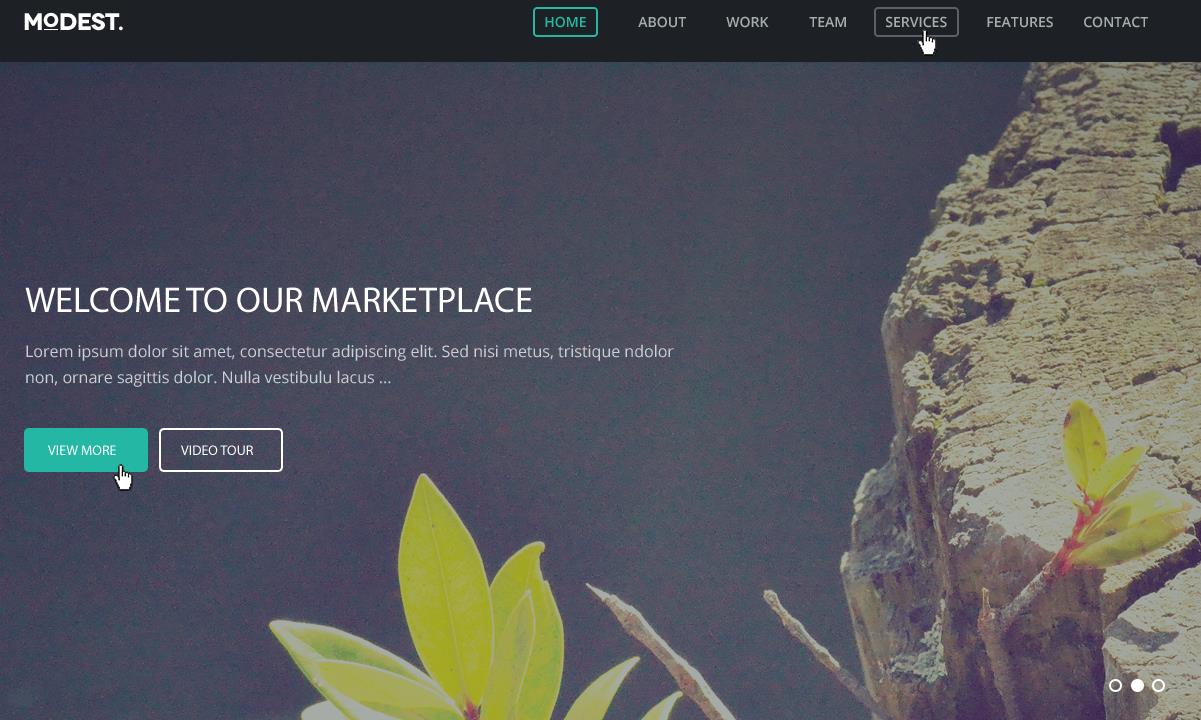Click the WELCOME TO OUR MARKETPLACE headline
The image size is (1201, 720).
click(278, 300)
